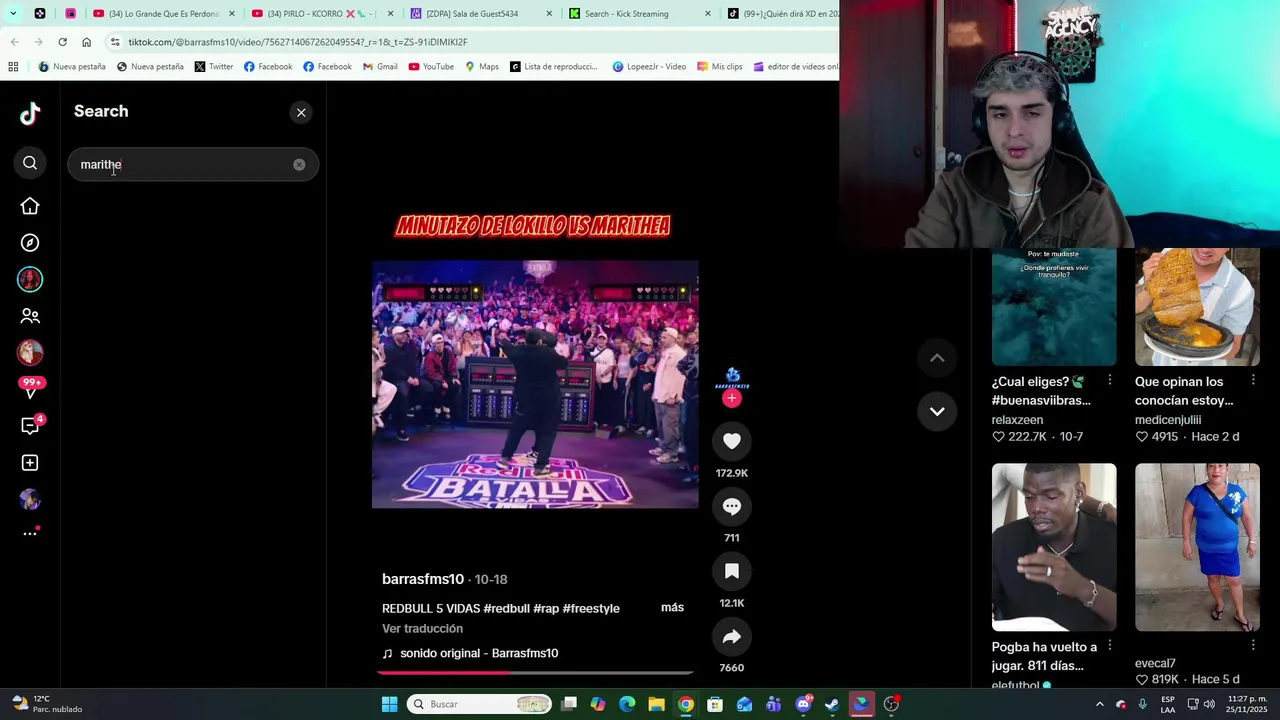Viewport: 1280px width, 720px height.
Task: Open Chrome tab search dropdown arrow
Action: pos(13,14)
